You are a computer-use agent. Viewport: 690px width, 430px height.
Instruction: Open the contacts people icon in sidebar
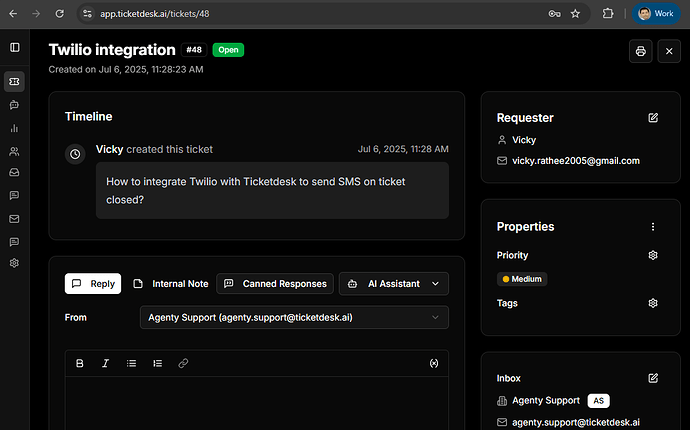coord(14,151)
